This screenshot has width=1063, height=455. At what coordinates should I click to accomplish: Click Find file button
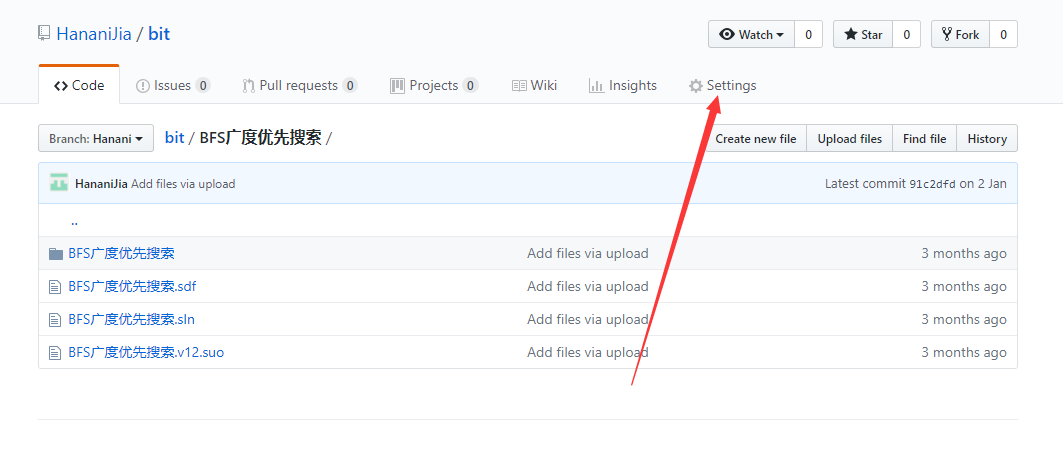pyautogui.click(x=924, y=138)
